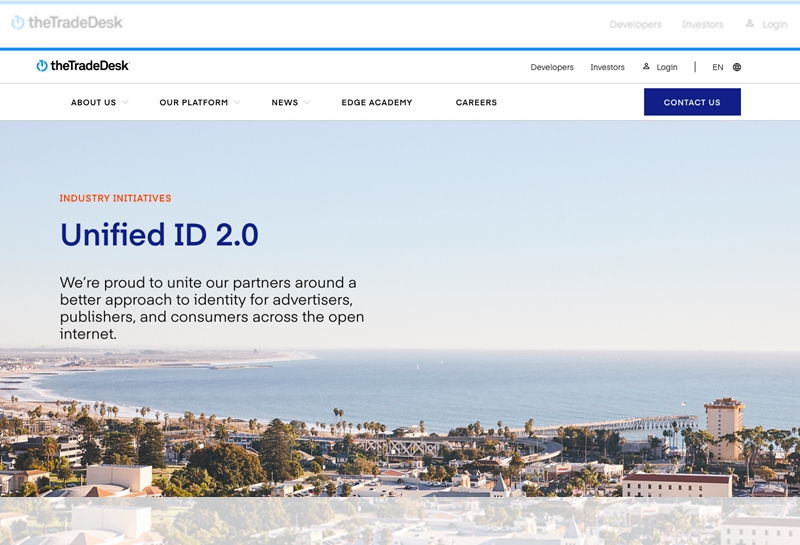
Task: Open the News menu
Action: (285, 103)
